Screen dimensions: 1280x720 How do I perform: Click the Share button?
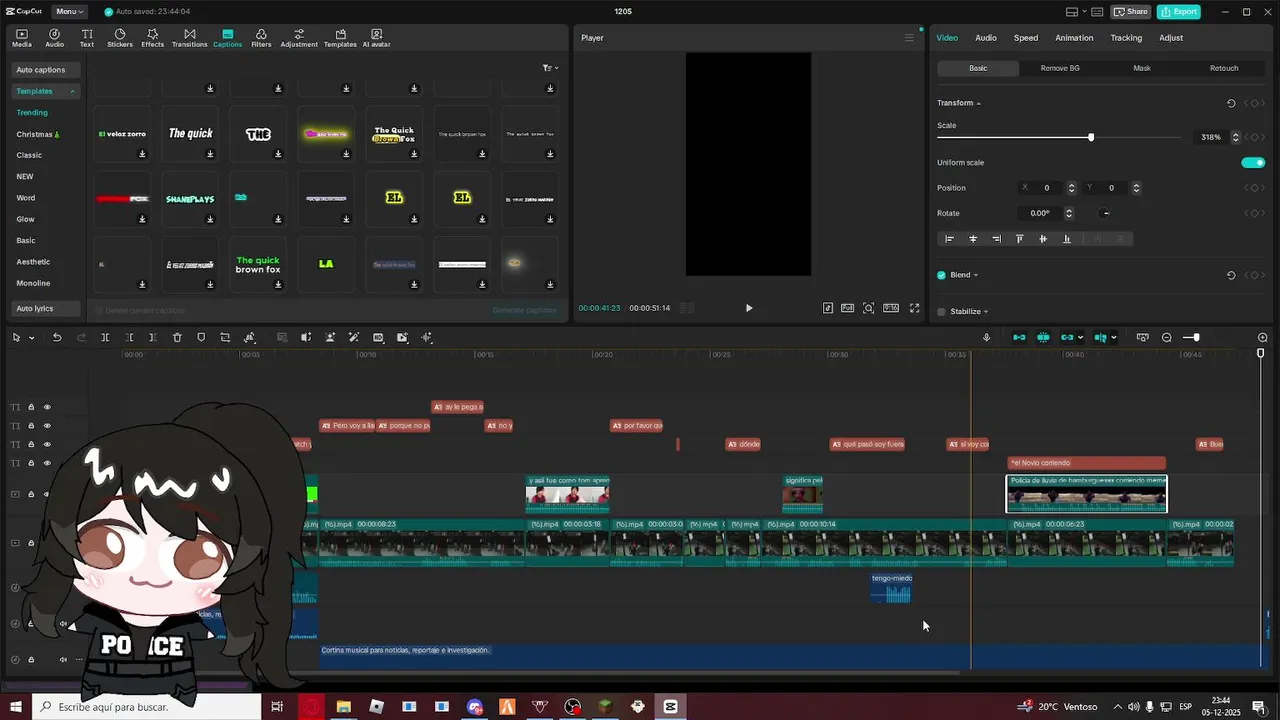[1131, 12]
